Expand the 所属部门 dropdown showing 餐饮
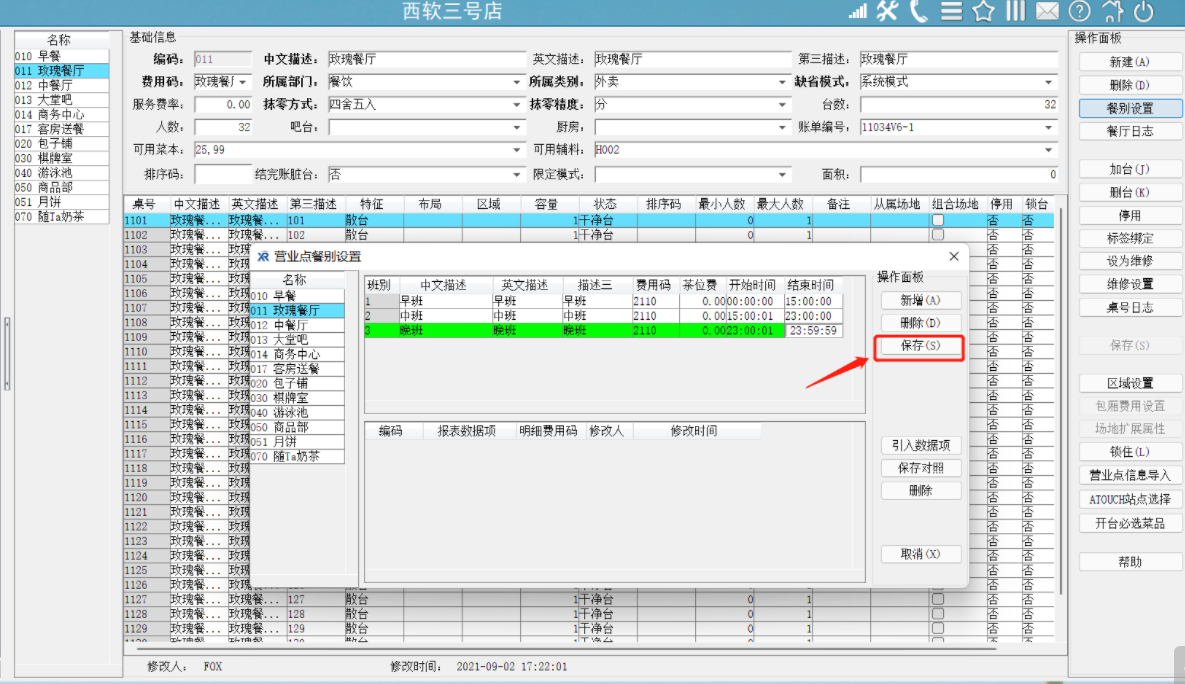1185x684 pixels. click(516, 82)
